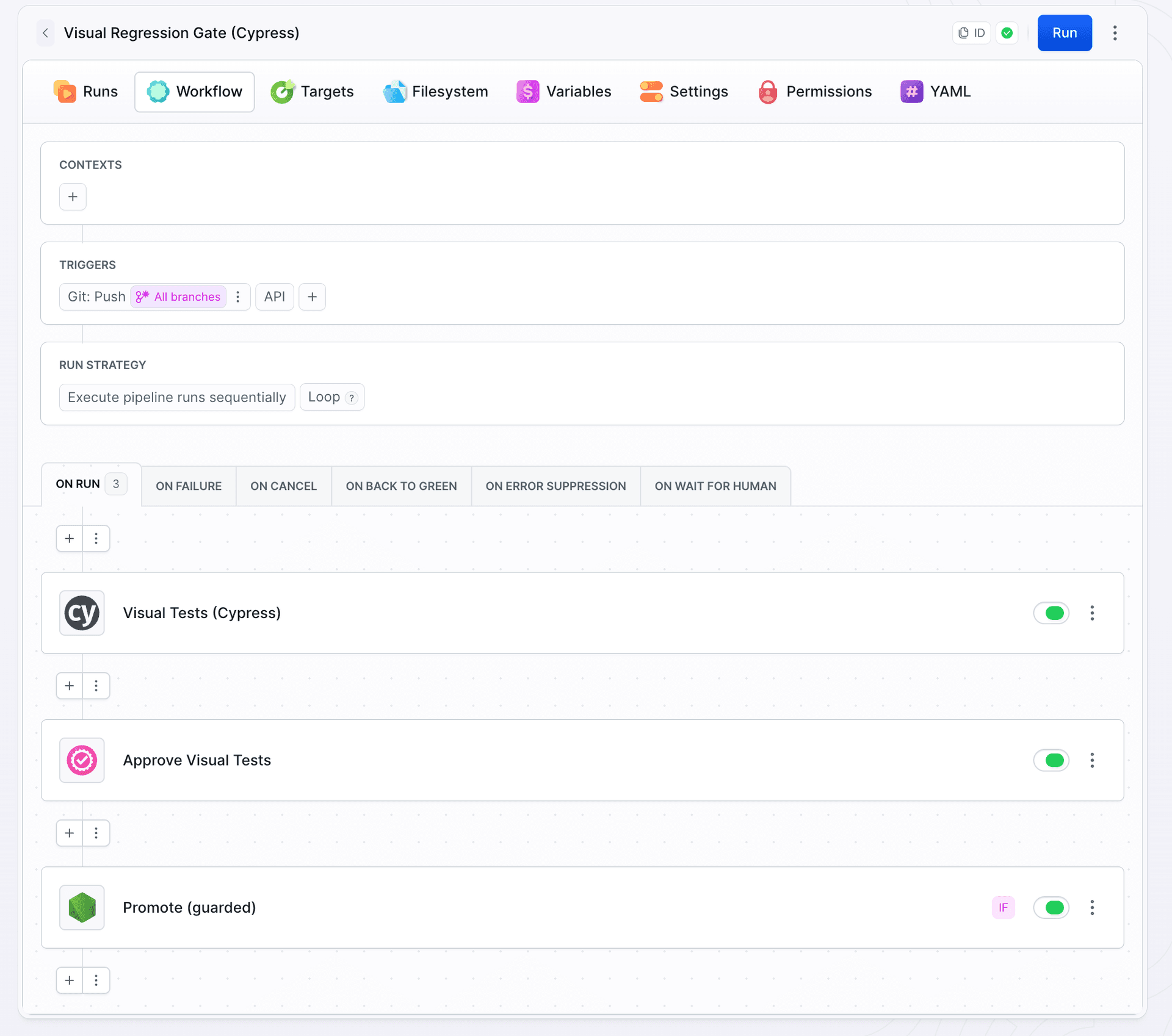
Task: Switch to the YAML tab
Action: click(x=936, y=92)
